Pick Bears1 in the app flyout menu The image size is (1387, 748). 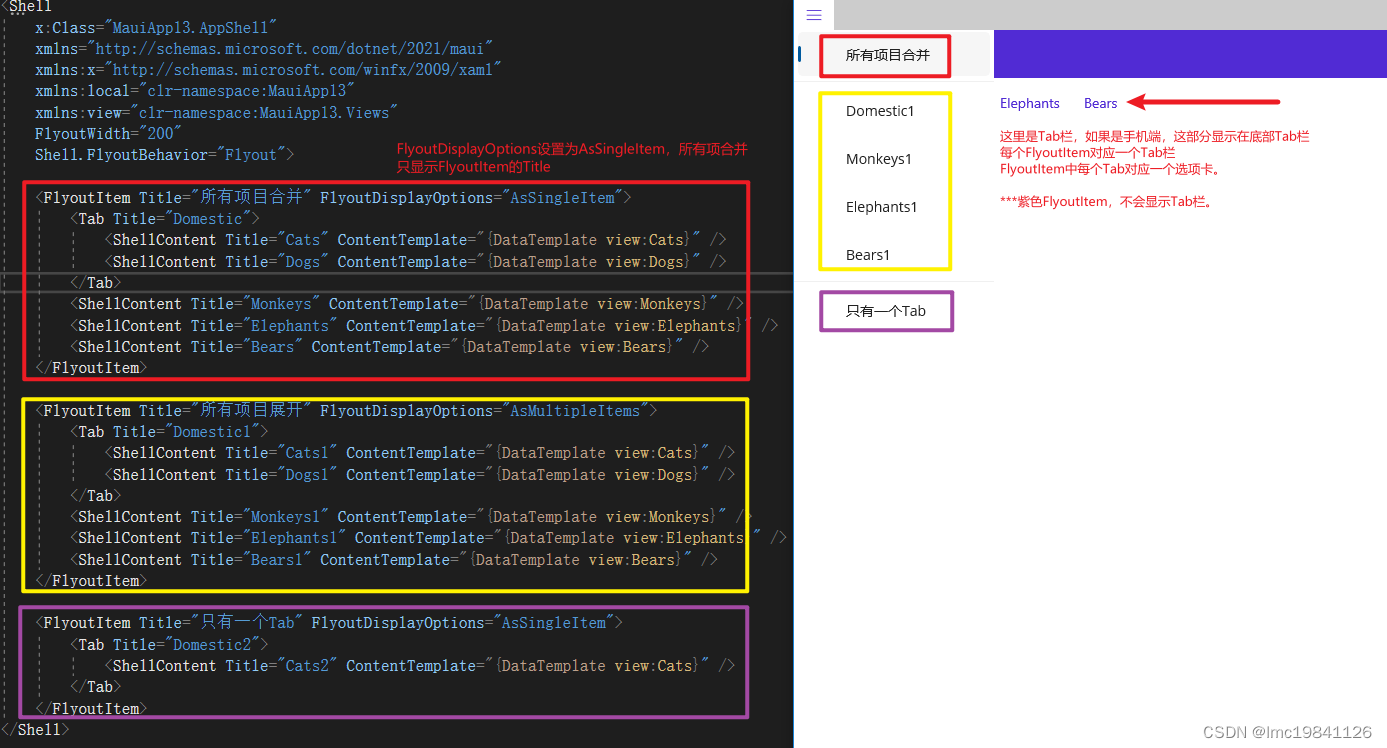pyautogui.click(x=868, y=255)
